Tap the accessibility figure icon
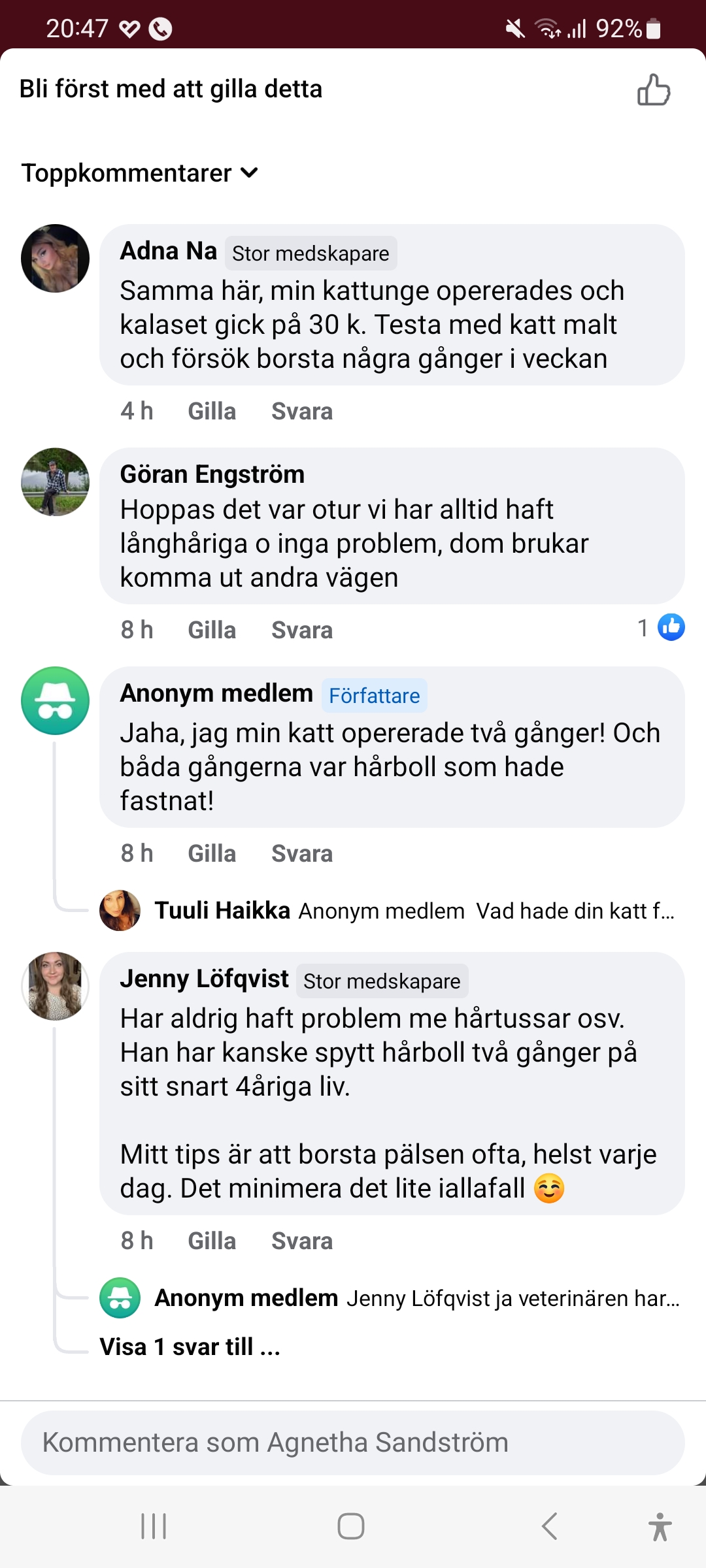 tap(660, 1527)
